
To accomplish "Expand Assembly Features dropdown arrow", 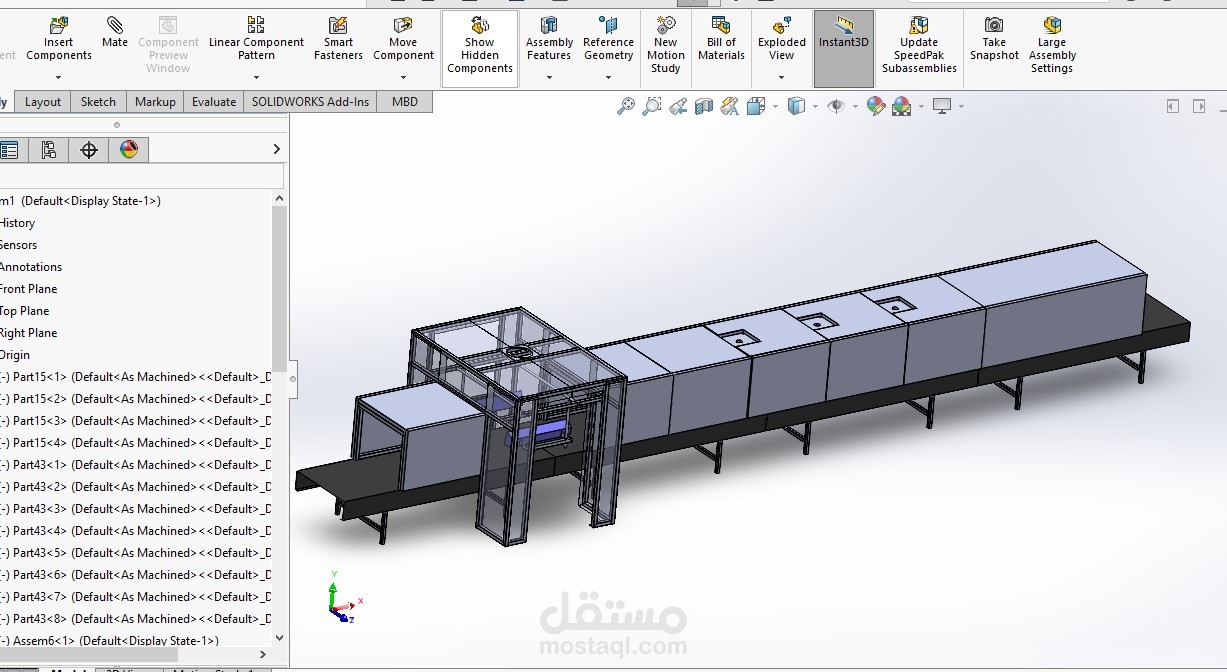I will [549, 77].
